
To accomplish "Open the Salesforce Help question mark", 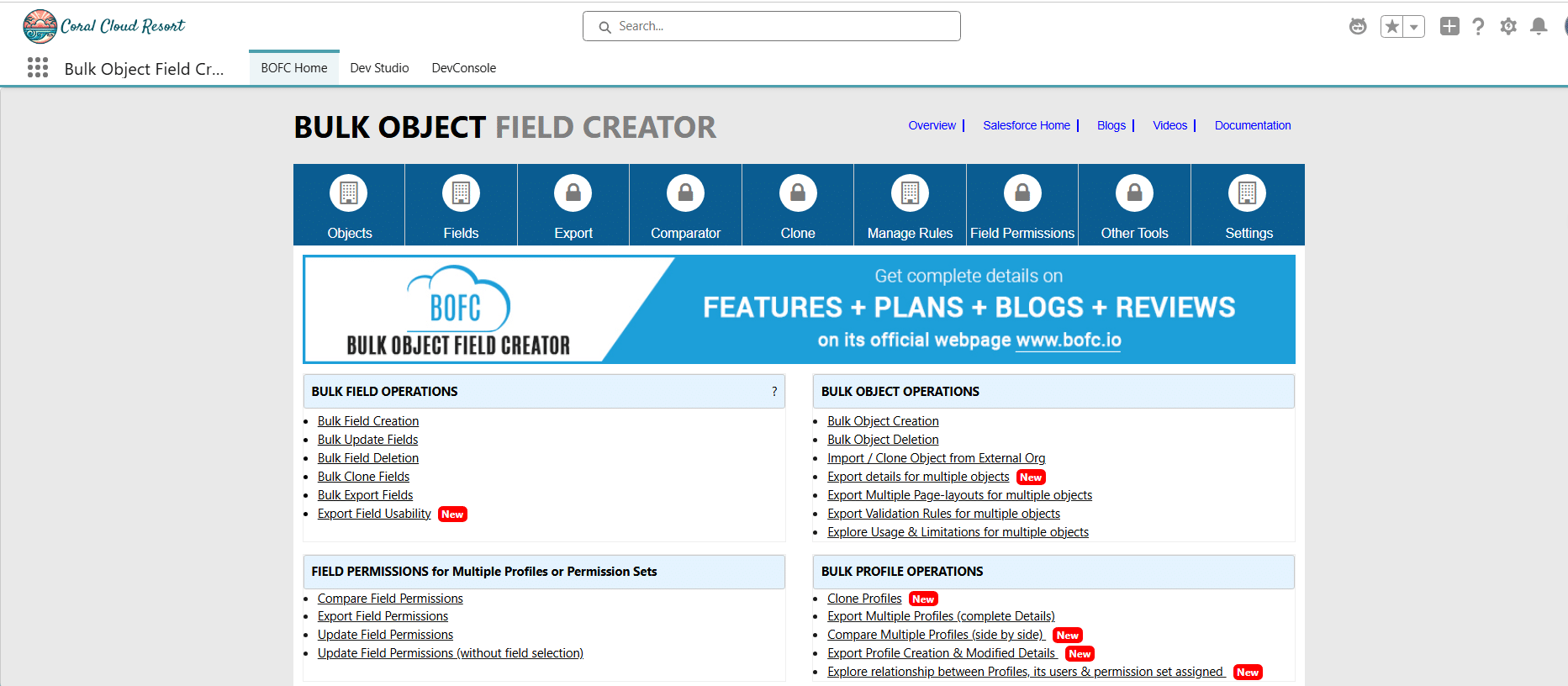I will point(1478,26).
